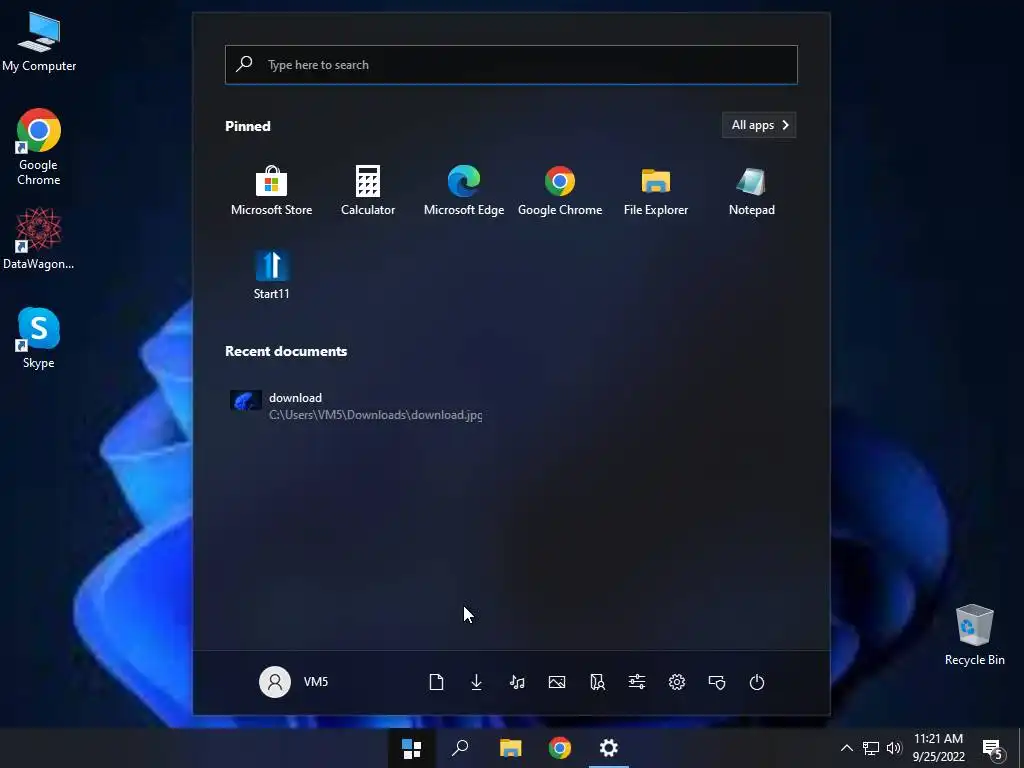Launch Start11 pinned app
1024x768 pixels.
tap(271, 275)
